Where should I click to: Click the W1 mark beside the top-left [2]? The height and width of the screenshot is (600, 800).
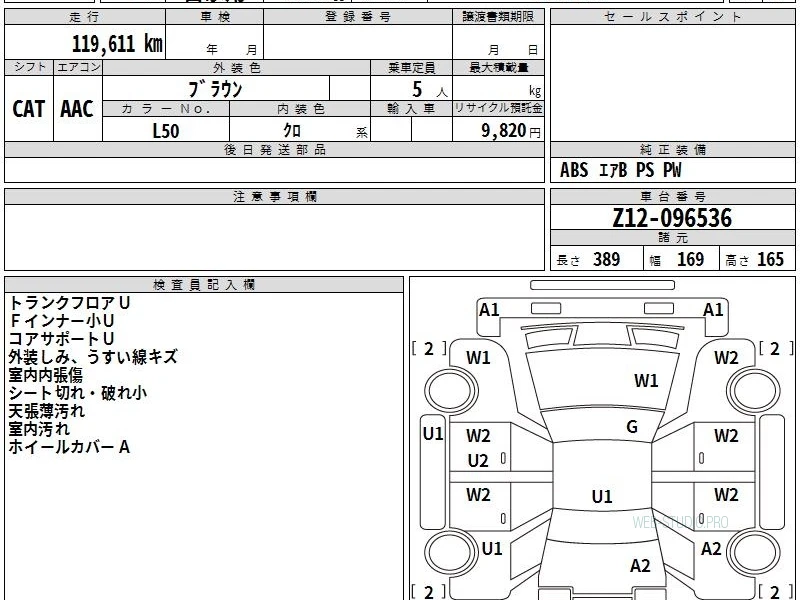[478, 358]
